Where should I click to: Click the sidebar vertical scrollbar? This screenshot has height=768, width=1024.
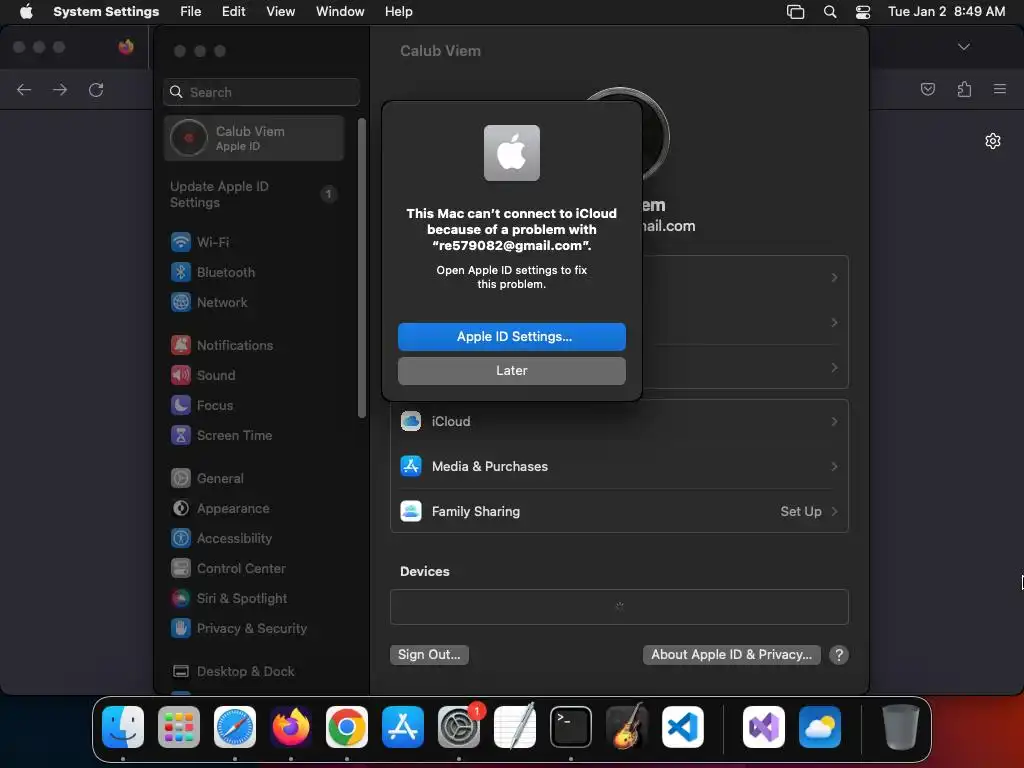(362, 268)
